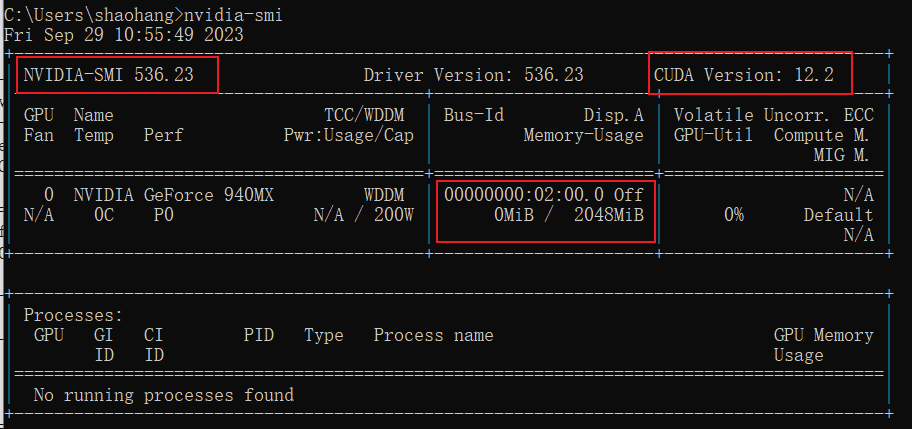Click the bus ID 00000000:02:00.0 value
Image resolution: width=912 pixels, height=429 pixels.
click(524, 195)
